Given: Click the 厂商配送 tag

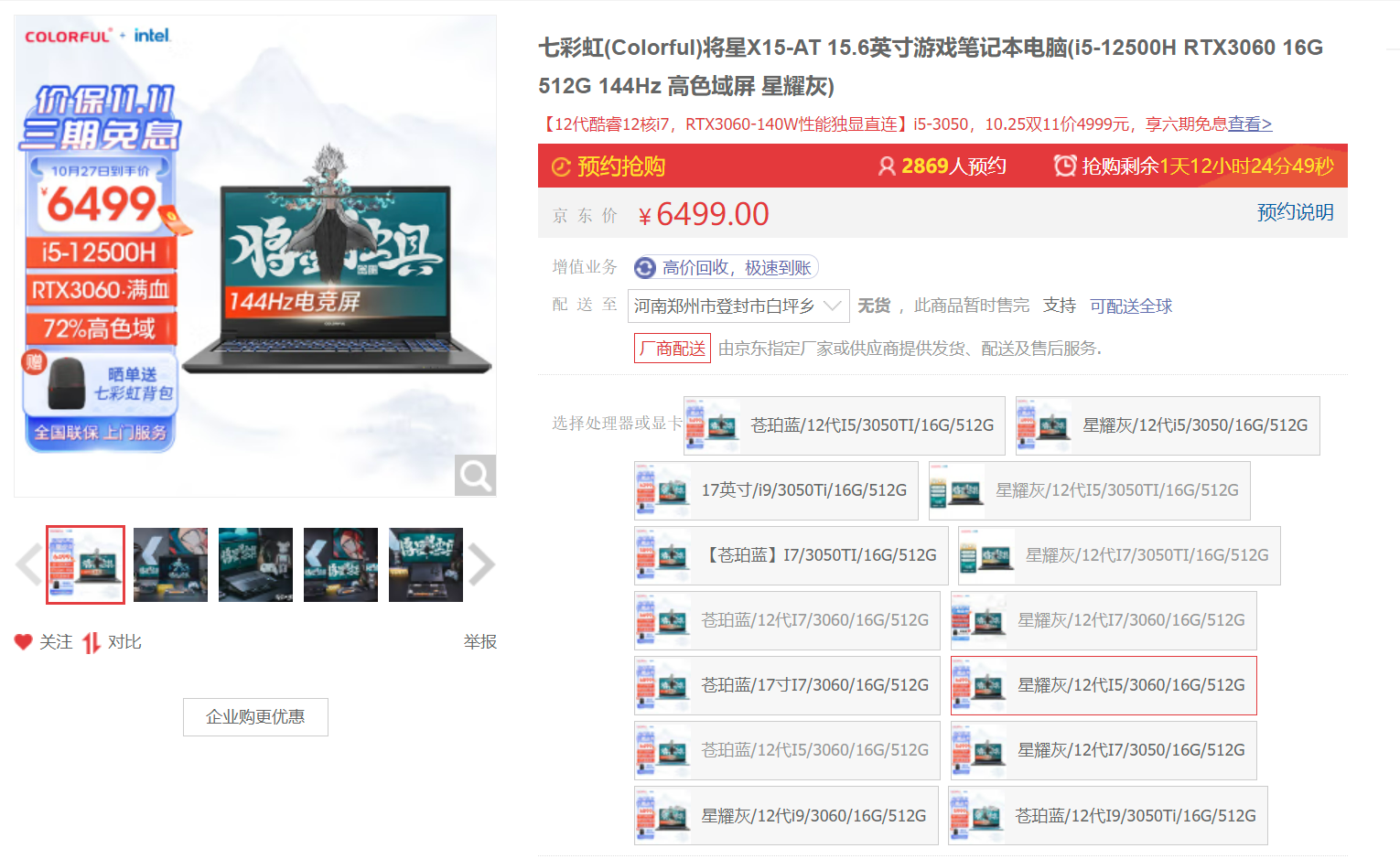Looking at the screenshot, I should point(673,349).
